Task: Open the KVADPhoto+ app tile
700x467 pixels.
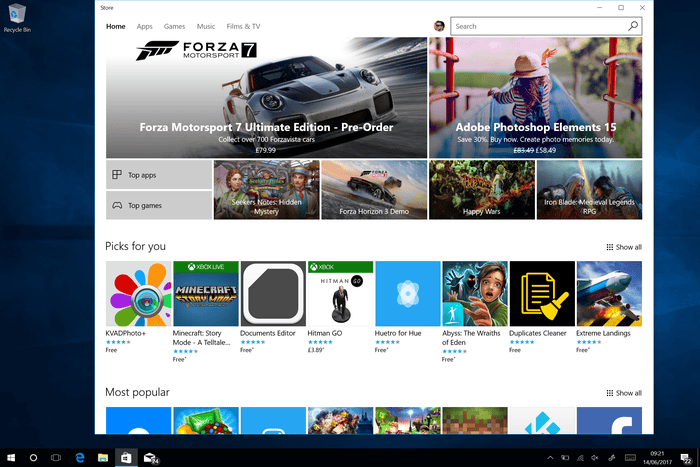Action: (138, 294)
